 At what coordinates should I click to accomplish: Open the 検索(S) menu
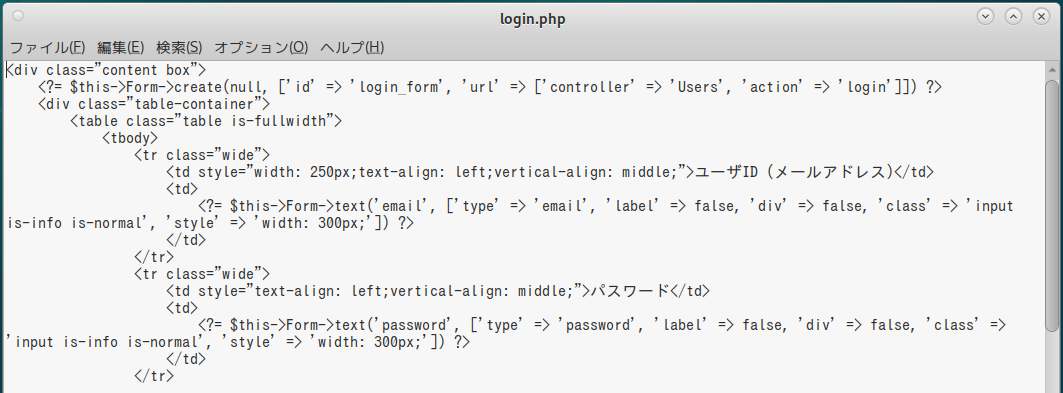[x=179, y=47]
